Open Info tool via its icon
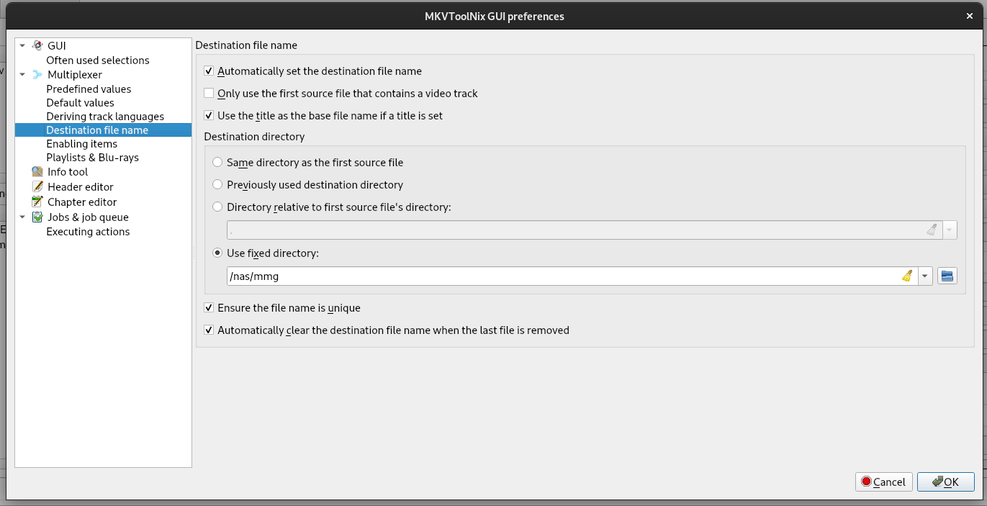 click(37, 172)
